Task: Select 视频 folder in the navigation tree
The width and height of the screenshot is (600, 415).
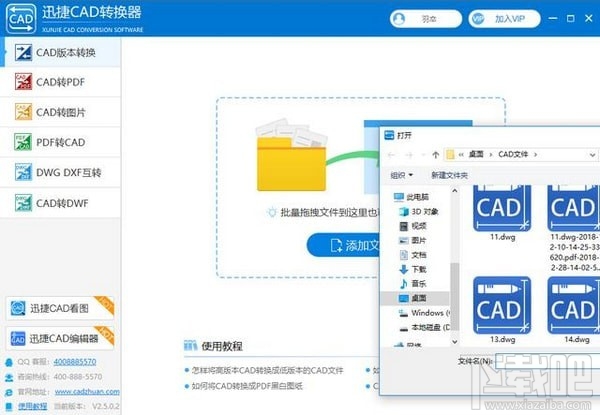Action: 413,226
